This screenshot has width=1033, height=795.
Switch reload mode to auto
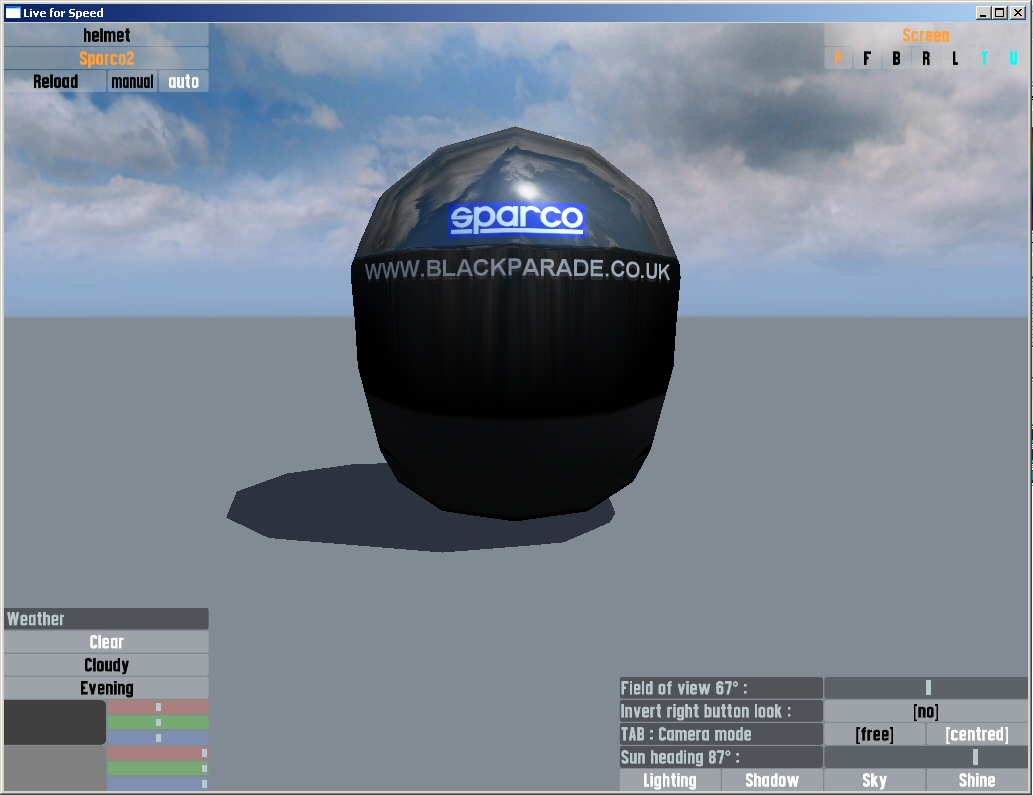point(183,81)
